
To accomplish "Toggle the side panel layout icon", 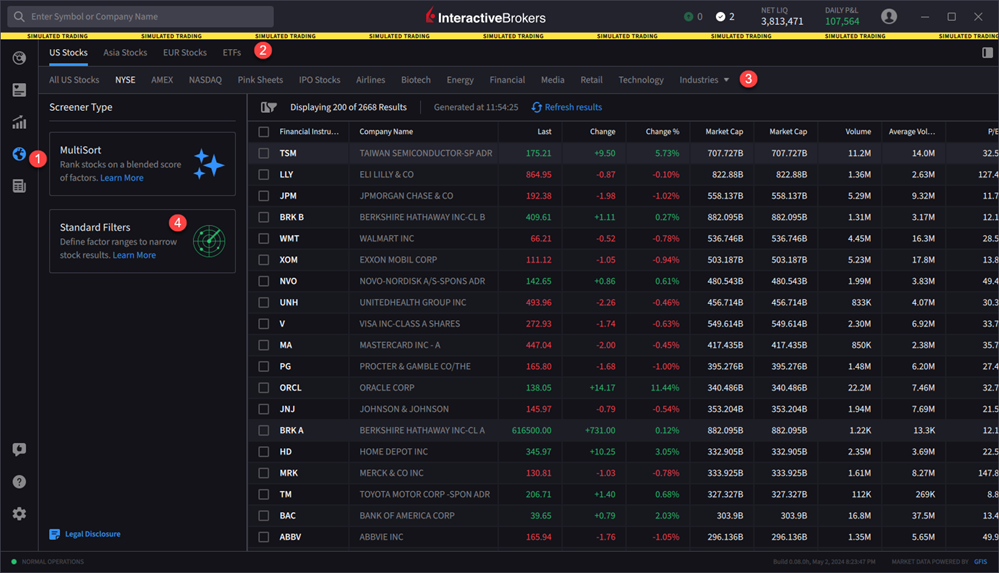I will click(x=987, y=53).
